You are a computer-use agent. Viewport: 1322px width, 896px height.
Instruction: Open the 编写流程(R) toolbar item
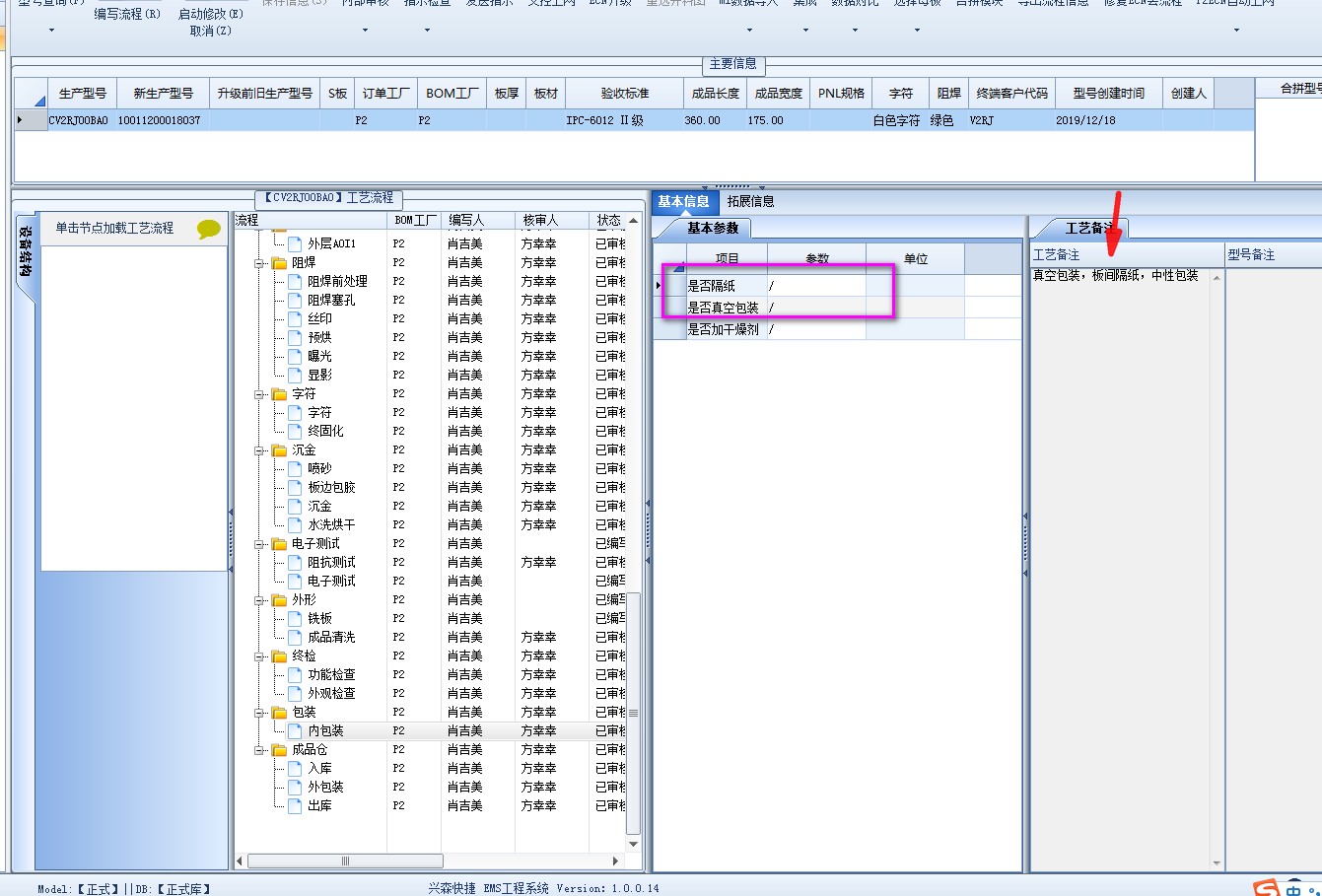click(127, 14)
